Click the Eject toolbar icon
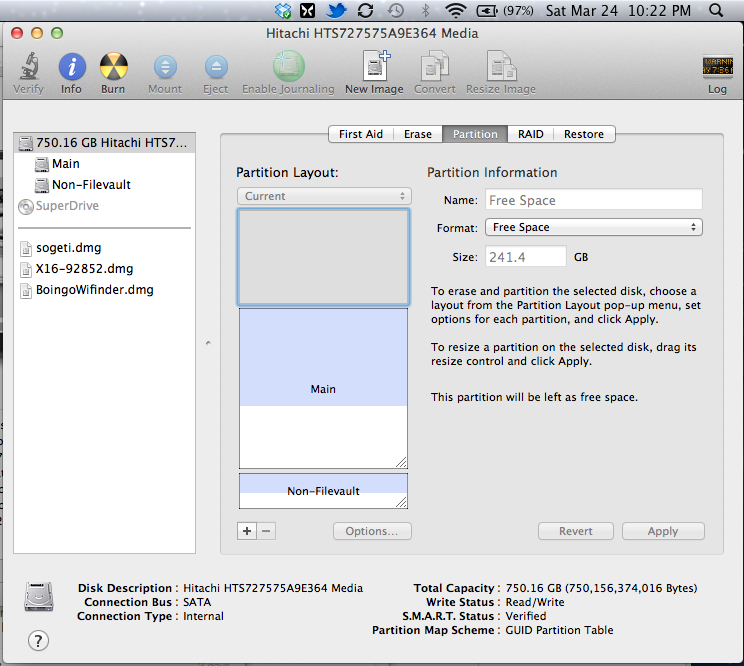 tap(216, 67)
